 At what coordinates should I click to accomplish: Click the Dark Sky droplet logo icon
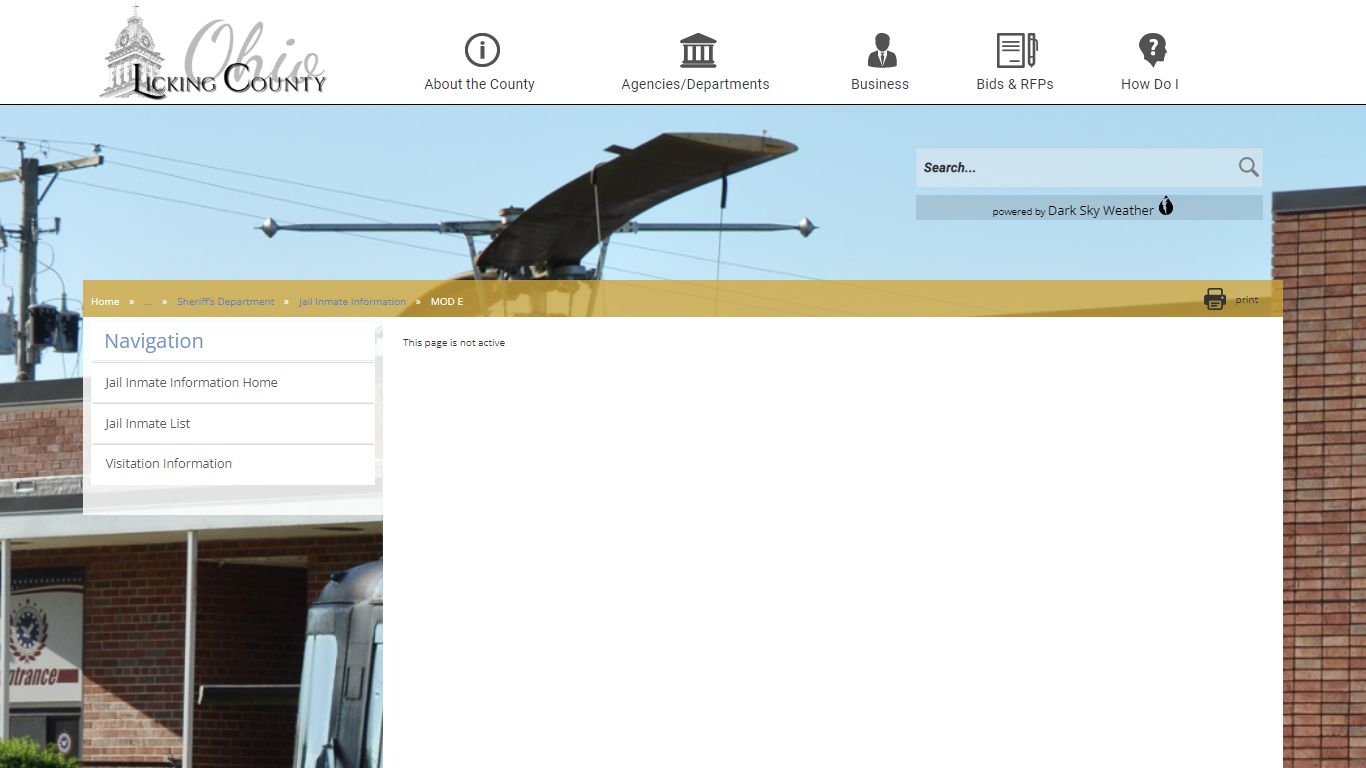click(x=1166, y=207)
